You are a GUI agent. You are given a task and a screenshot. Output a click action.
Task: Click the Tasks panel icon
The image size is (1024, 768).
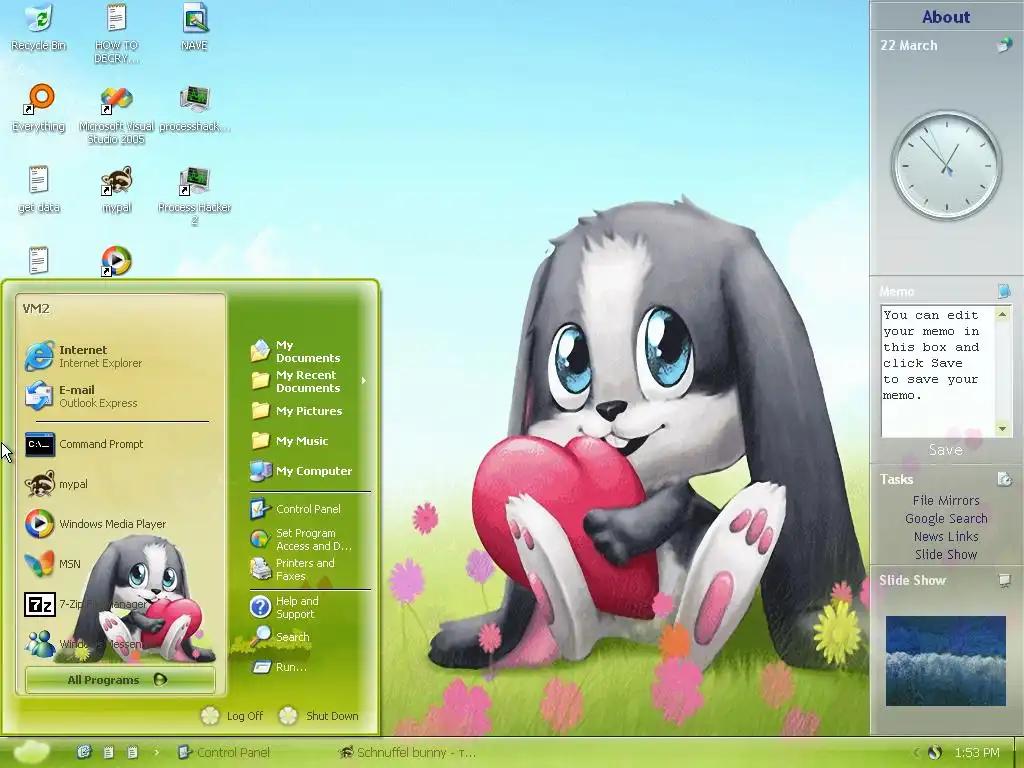1004,479
